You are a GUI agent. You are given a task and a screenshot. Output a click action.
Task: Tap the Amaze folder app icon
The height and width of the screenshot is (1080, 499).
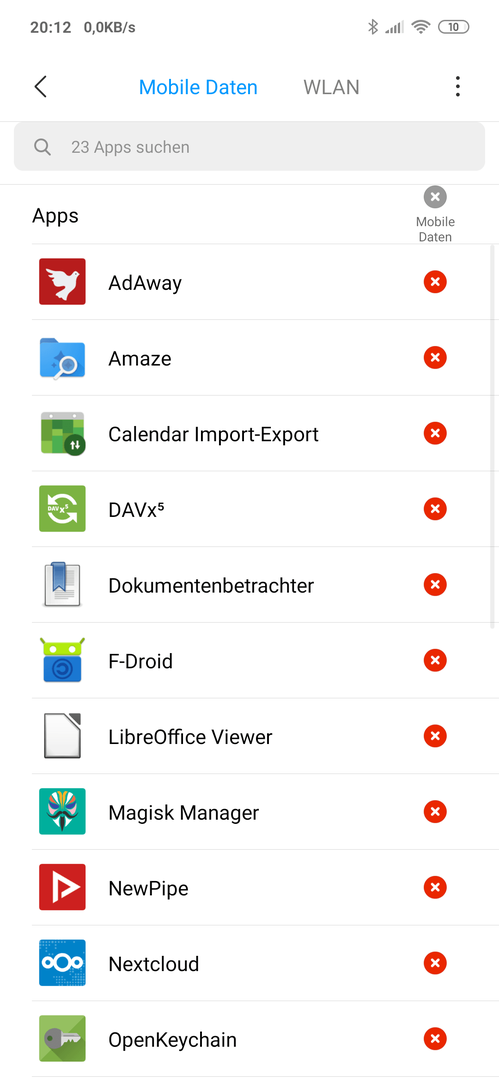pyautogui.click(x=62, y=357)
